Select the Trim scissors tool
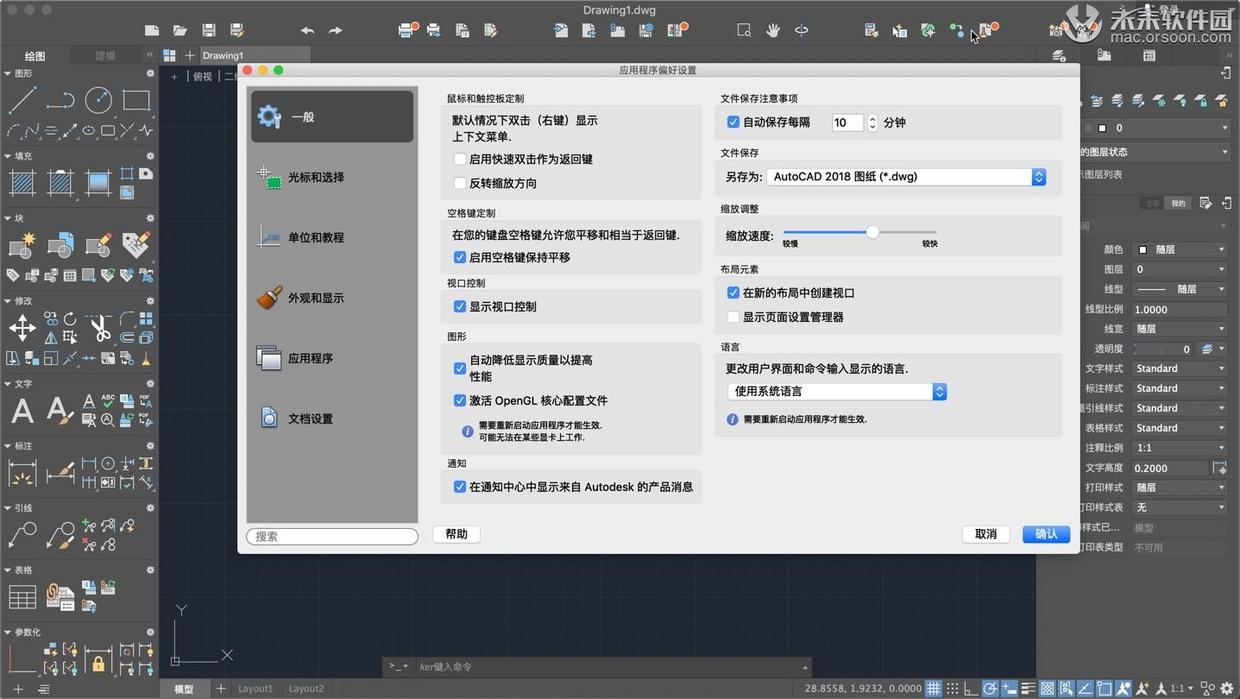Screen dimensions: 1240x699 [99, 327]
